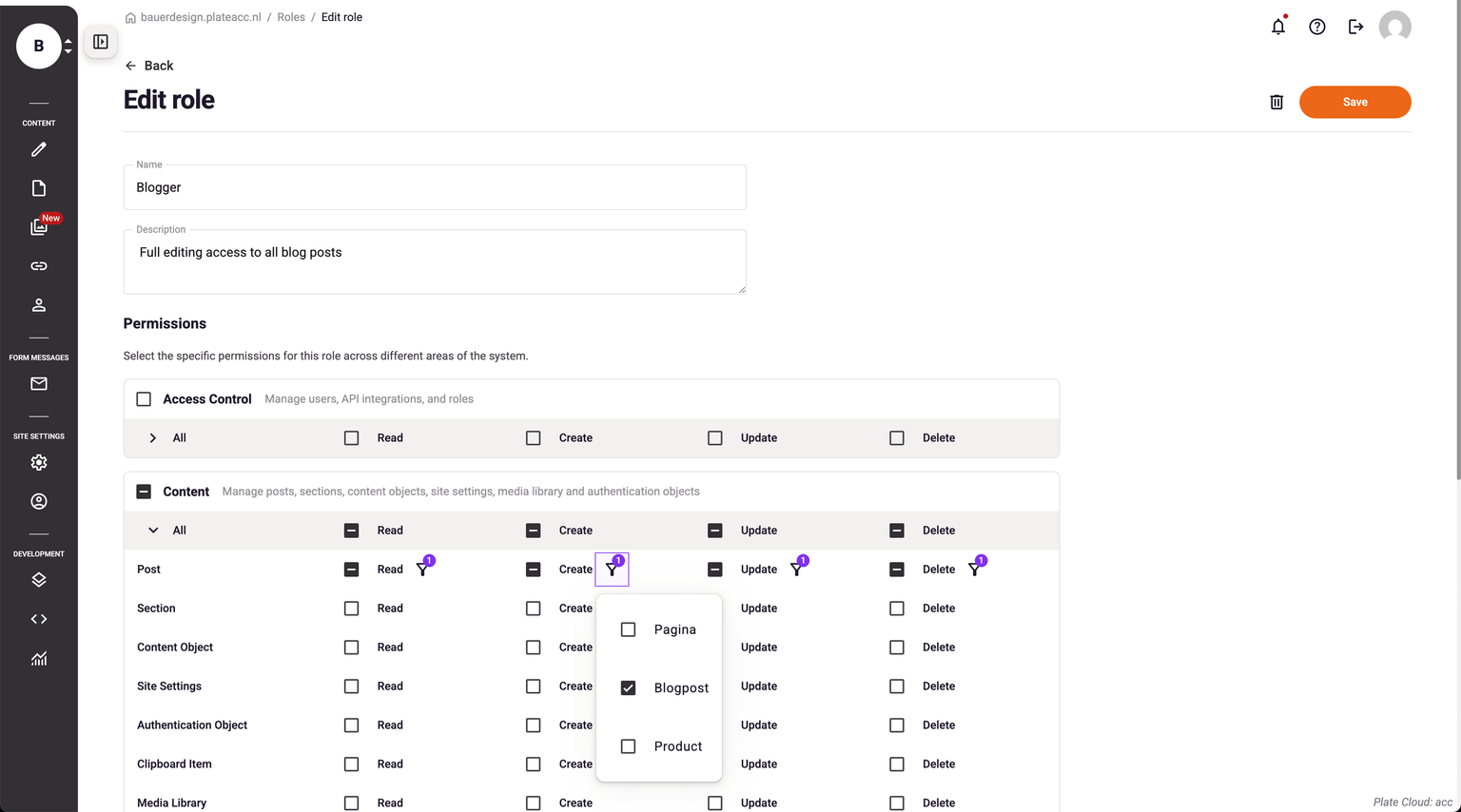Image resolution: width=1461 pixels, height=812 pixels.
Task: Click the trash delete role icon
Action: tap(1276, 102)
